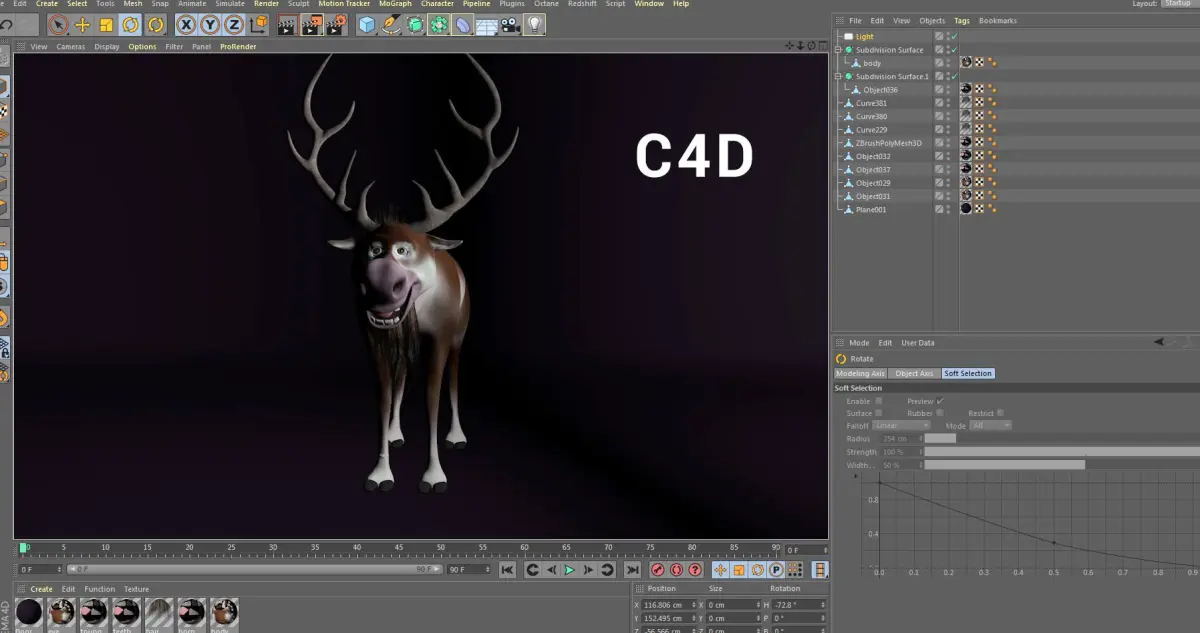Click the Autokeying icon
This screenshot has height=633, width=1200.
coord(676,570)
